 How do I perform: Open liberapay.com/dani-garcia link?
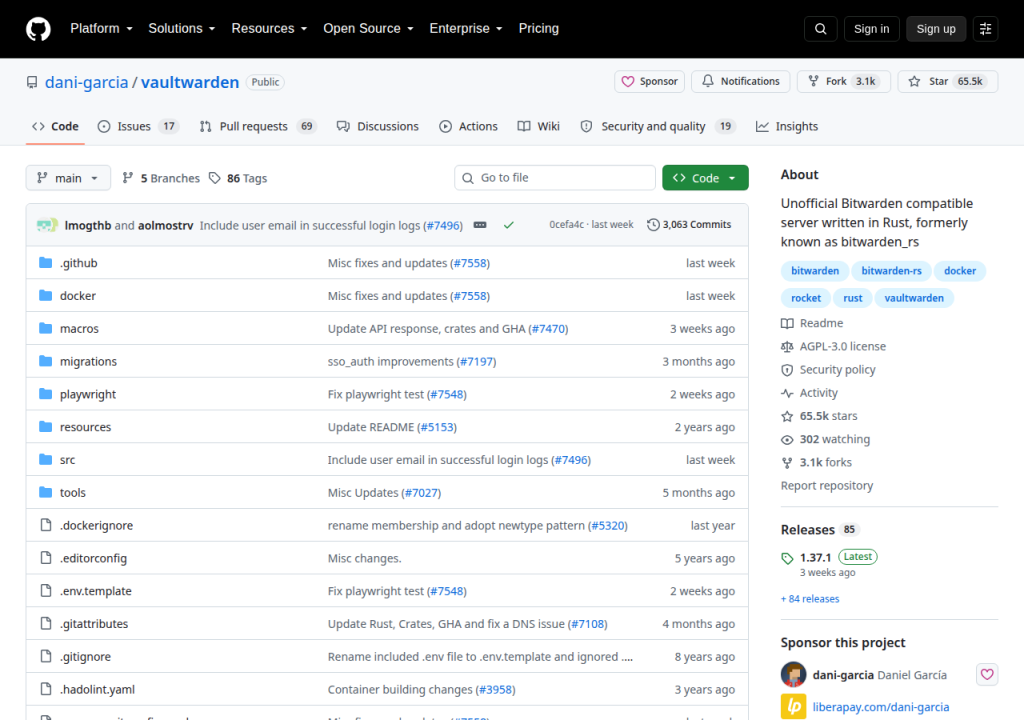tap(881, 707)
